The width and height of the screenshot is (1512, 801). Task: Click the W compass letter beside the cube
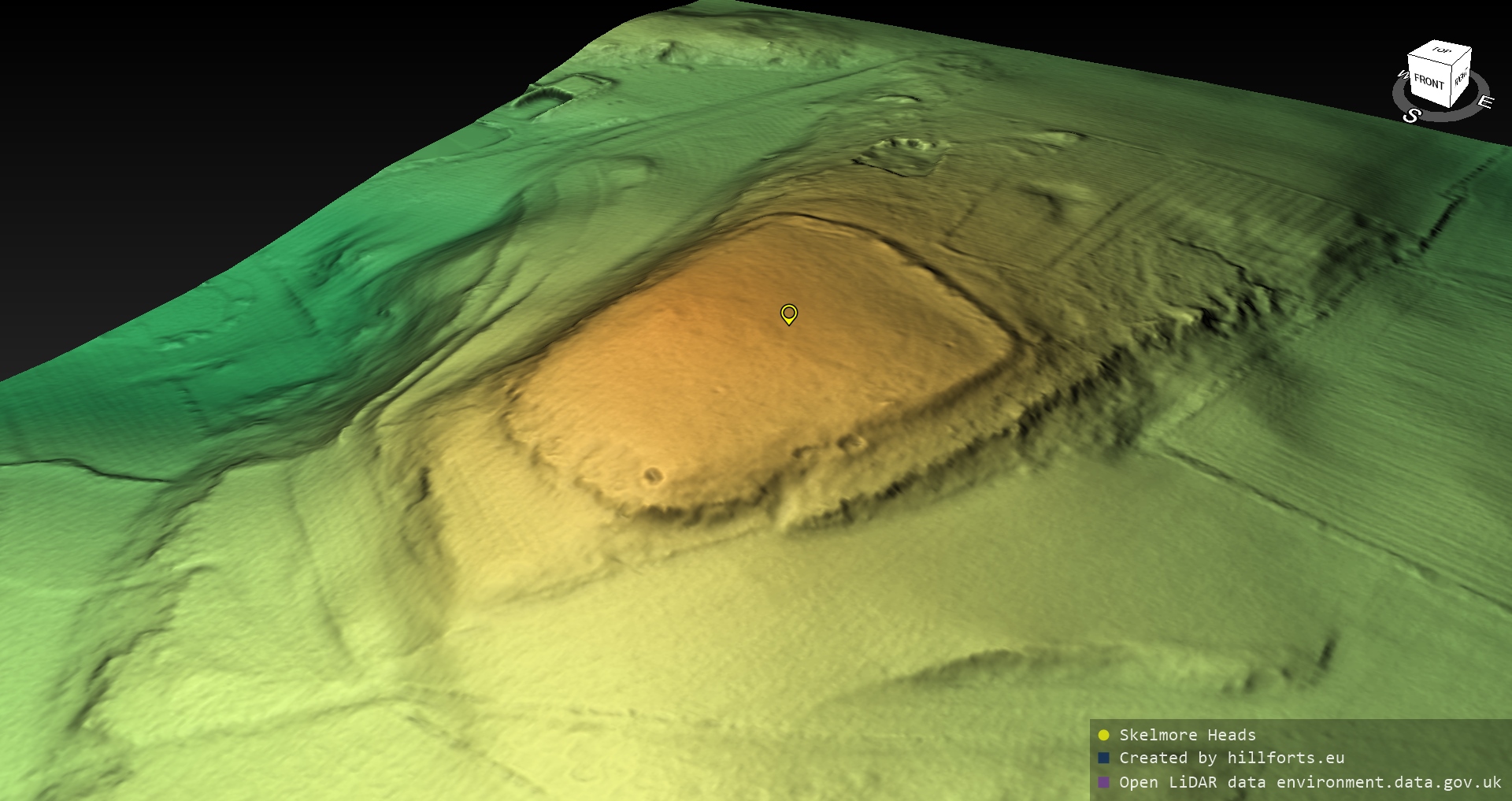click(x=1402, y=76)
